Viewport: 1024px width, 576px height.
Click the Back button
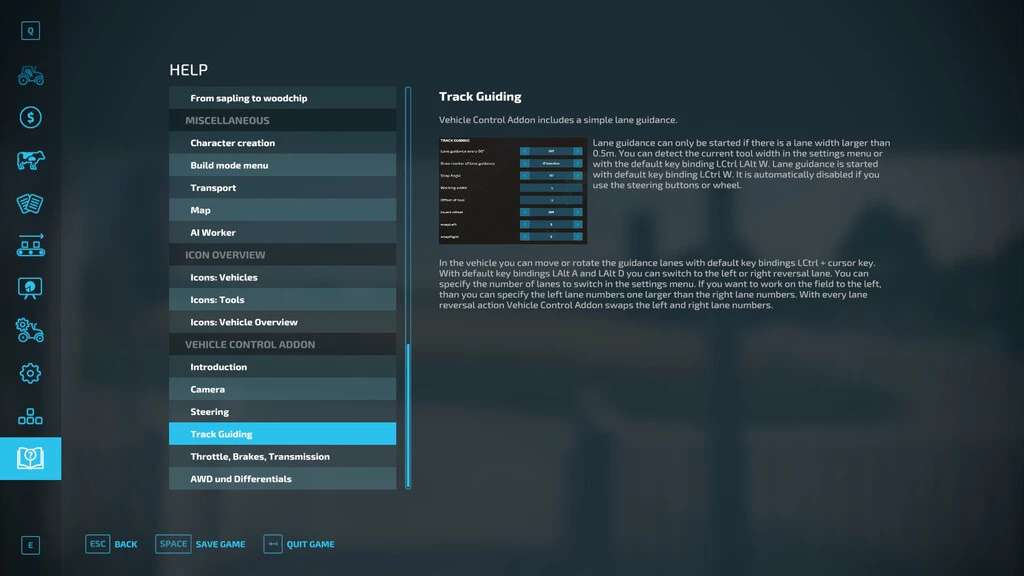[x=112, y=544]
